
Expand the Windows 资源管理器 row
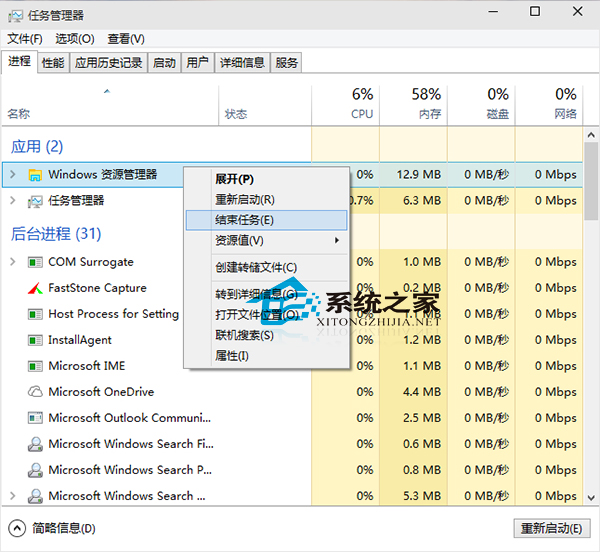[x=13, y=174]
